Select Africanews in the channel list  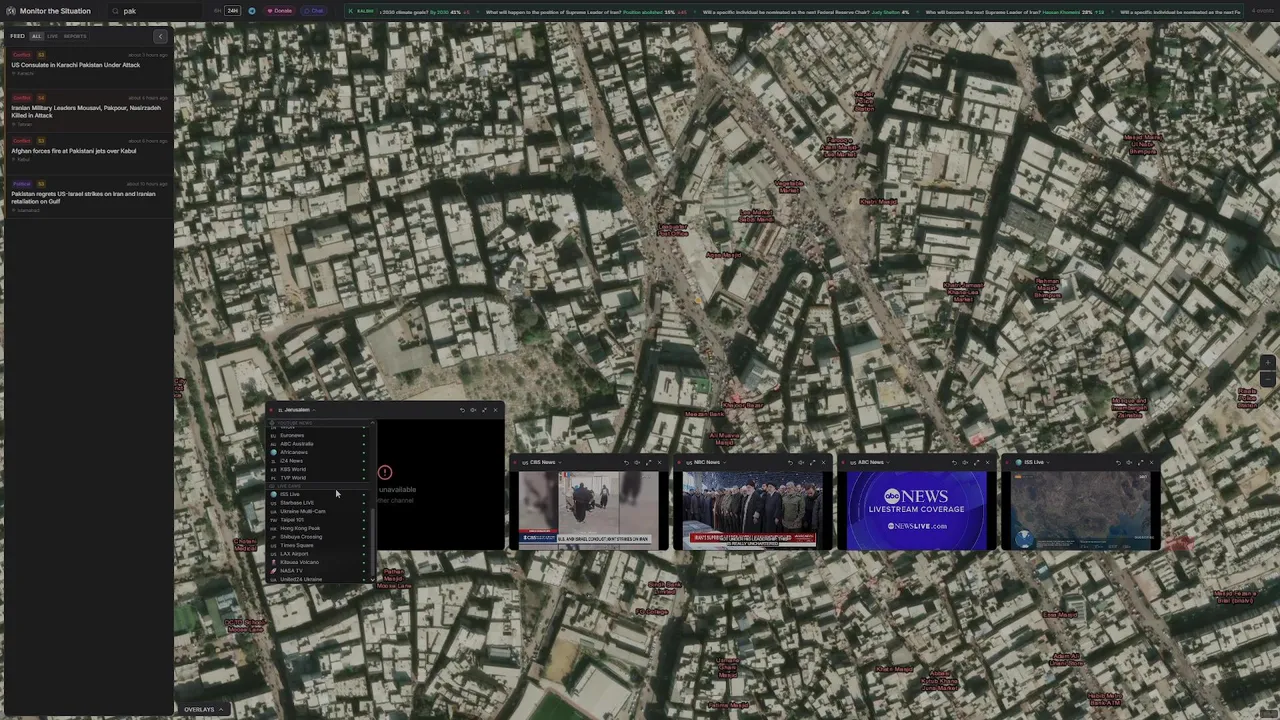319,452
